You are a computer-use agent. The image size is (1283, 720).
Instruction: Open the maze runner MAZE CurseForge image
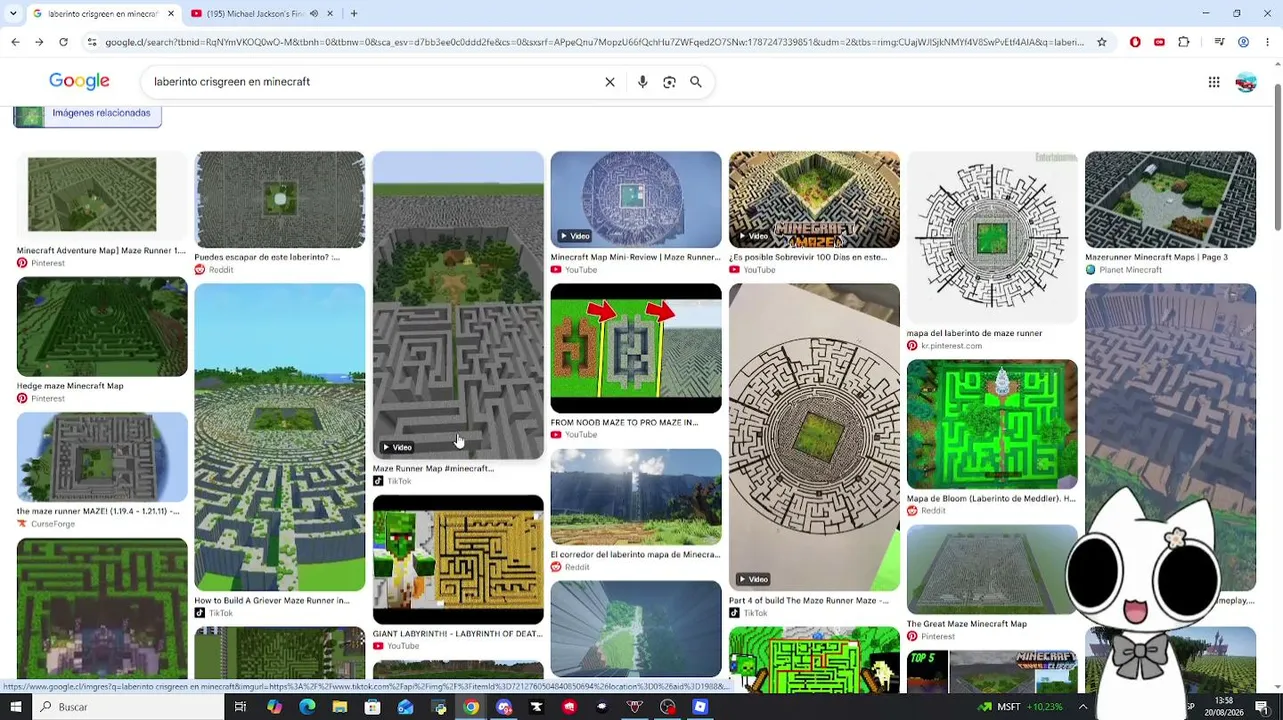click(102, 457)
